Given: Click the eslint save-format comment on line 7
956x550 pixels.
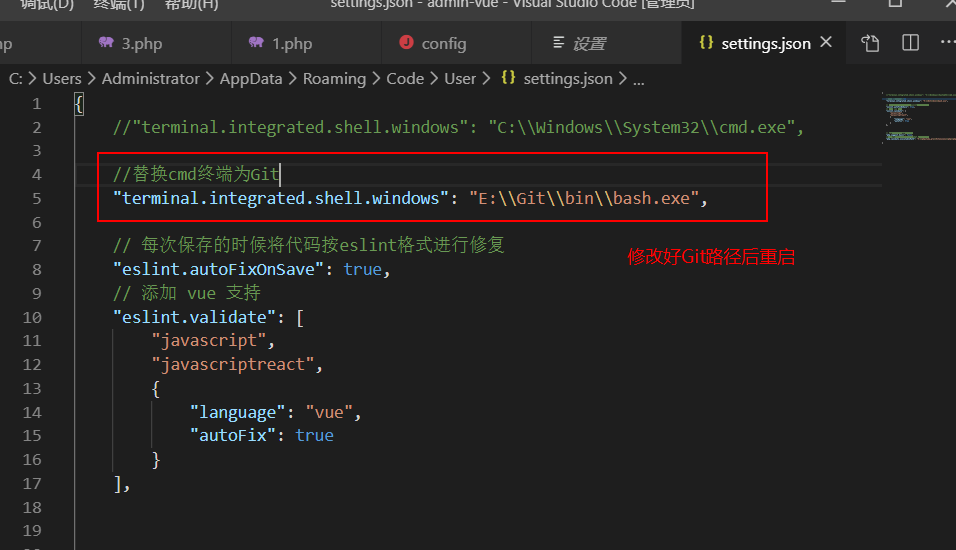Looking at the screenshot, I should (x=309, y=246).
